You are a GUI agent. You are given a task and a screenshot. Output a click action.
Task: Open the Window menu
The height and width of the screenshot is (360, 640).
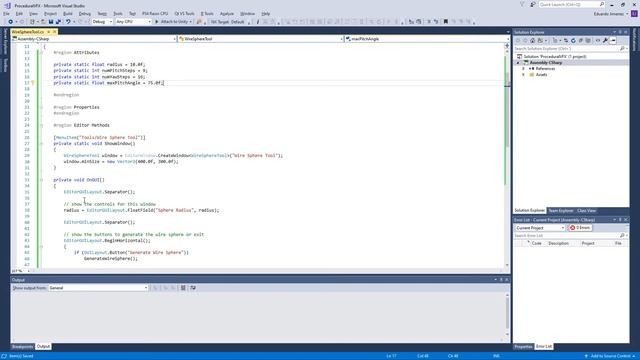point(247,13)
